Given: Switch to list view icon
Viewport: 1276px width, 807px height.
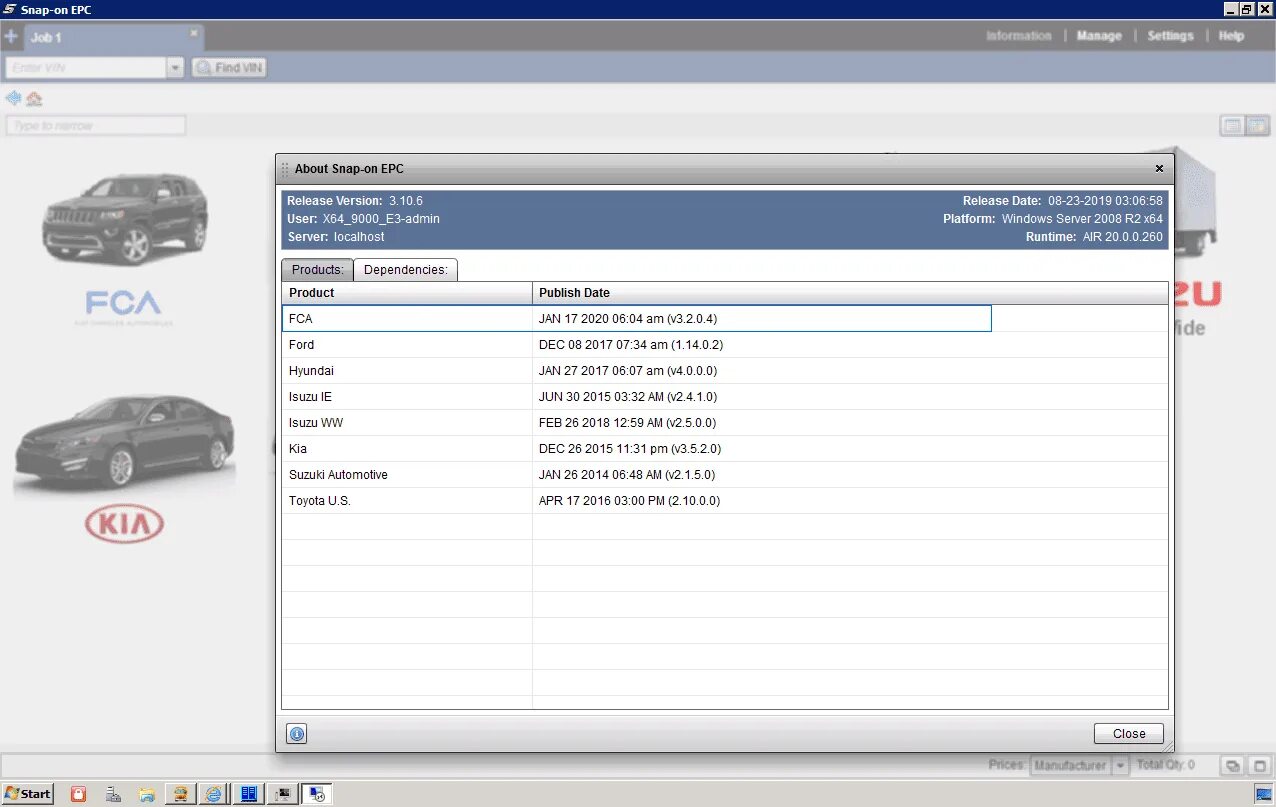Looking at the screenshot, I should pos(1232,126).
